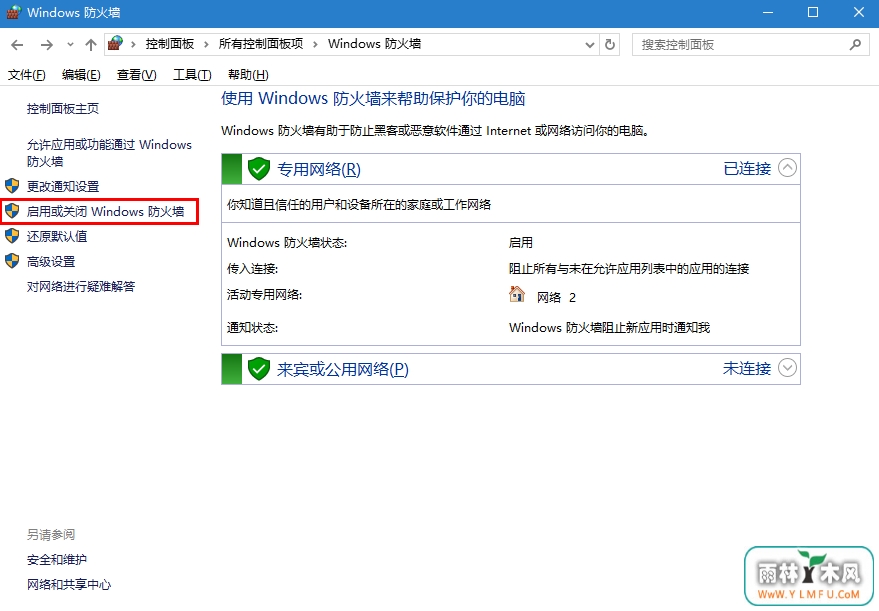Click the shield icon beside 高级设置
The width and height of the screenshot is (879, 611).
coord(12,261)
